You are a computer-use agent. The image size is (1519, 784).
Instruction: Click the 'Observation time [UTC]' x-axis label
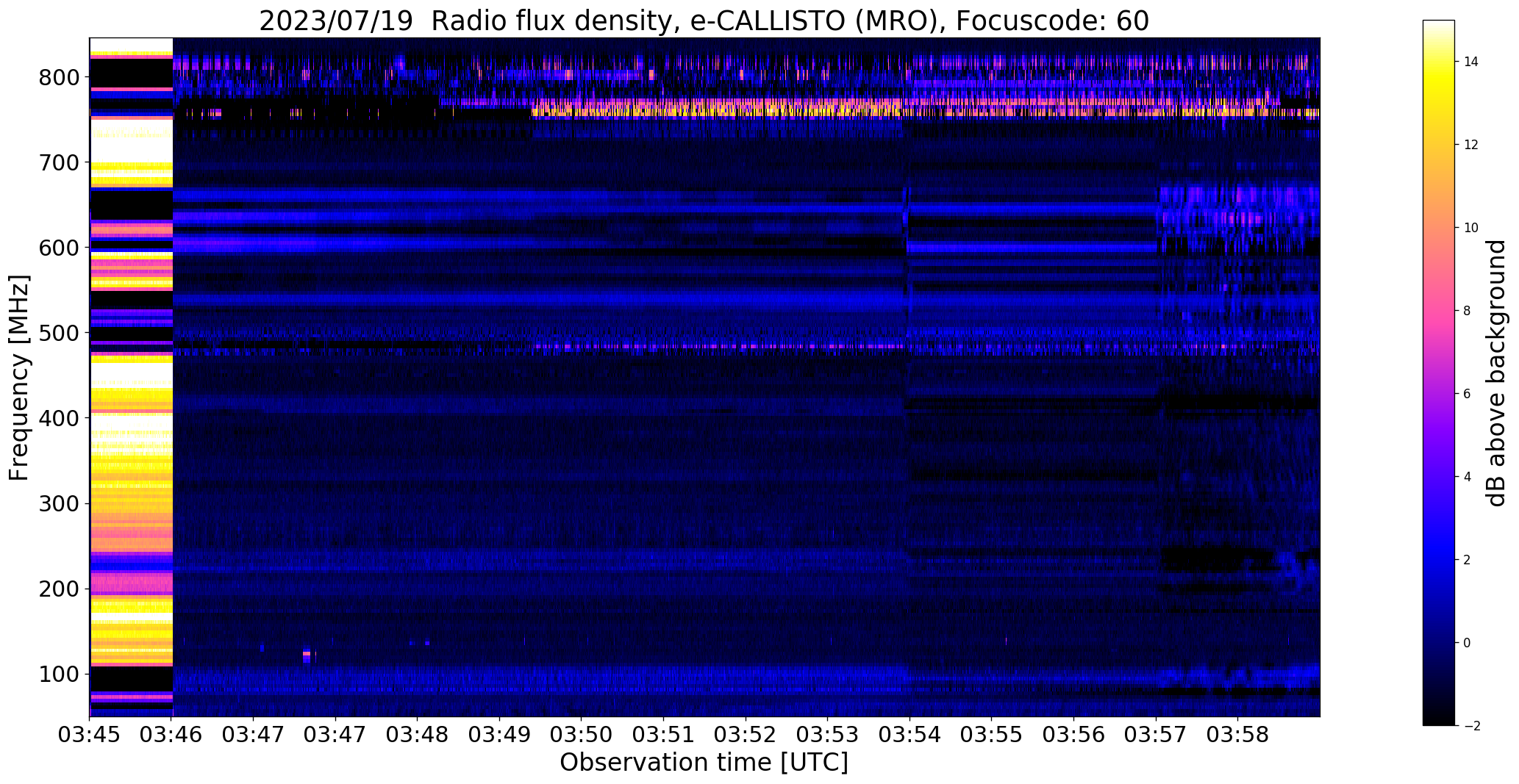[x=704, y=763]
